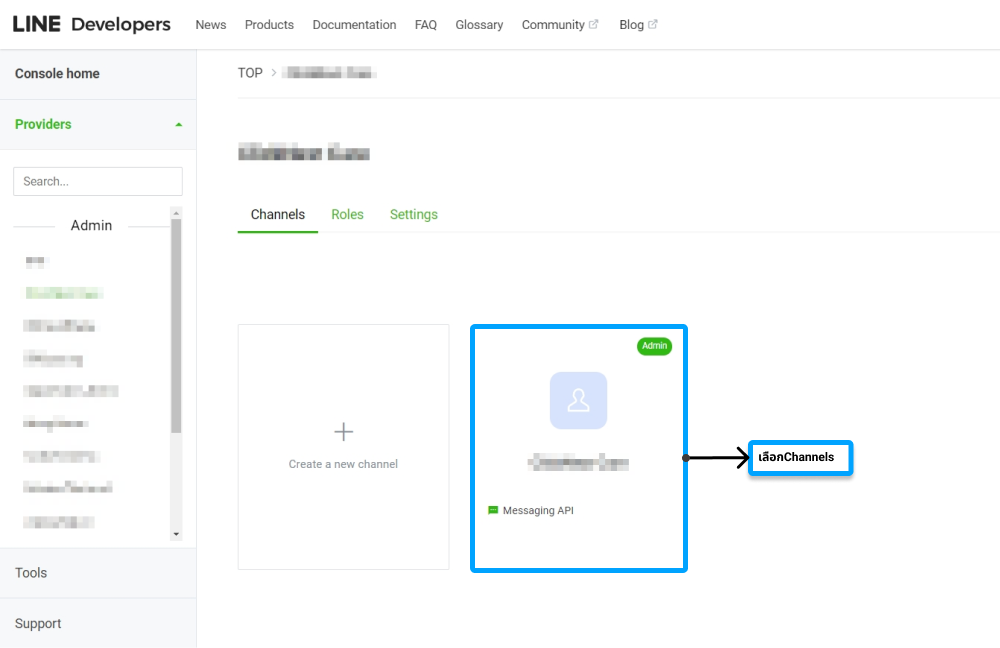Open the FAQ menu item
Image resolution: width=1000 pixels, height=648 pixels.
(x=425, y=24)
